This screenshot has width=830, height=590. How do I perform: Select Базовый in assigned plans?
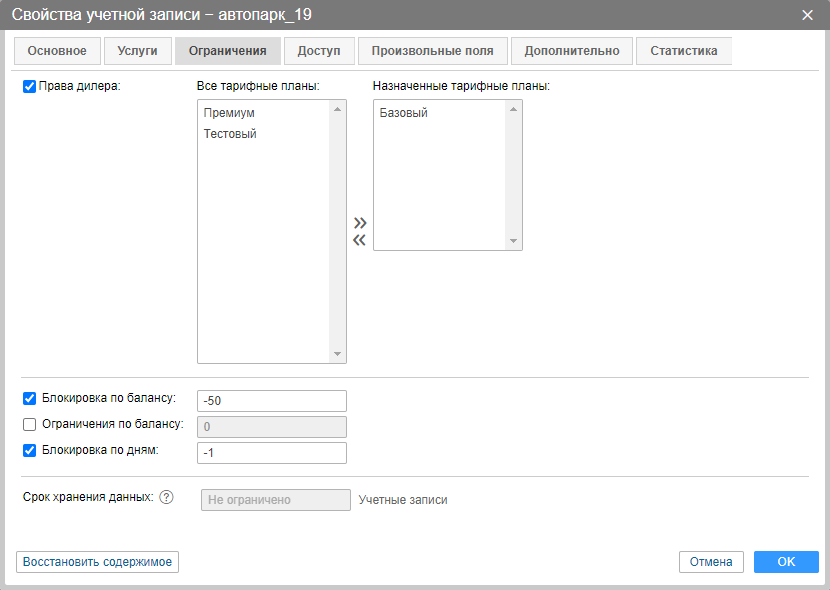[404, 113]
